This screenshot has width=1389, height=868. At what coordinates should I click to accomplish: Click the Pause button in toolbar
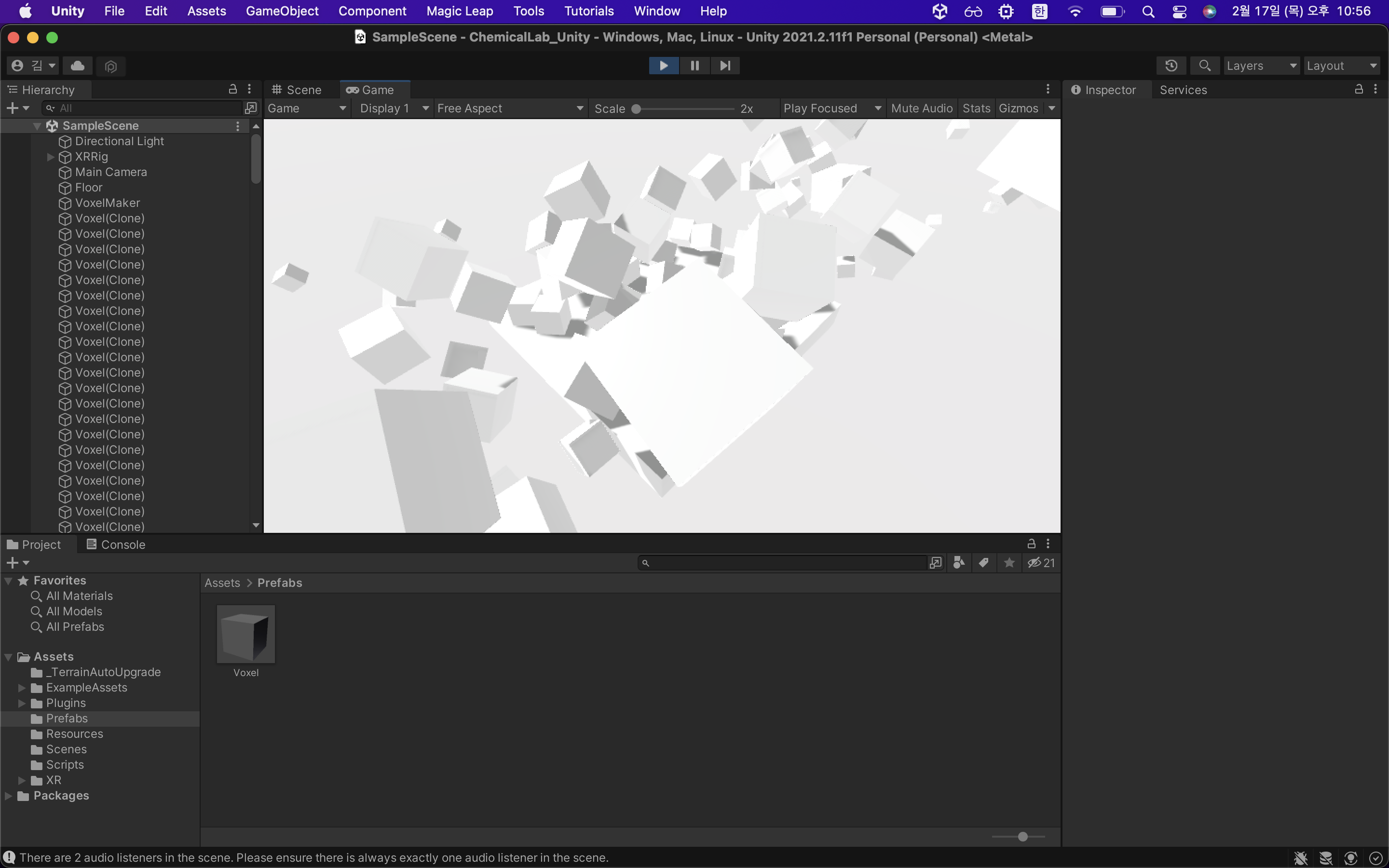coord(694,66)
